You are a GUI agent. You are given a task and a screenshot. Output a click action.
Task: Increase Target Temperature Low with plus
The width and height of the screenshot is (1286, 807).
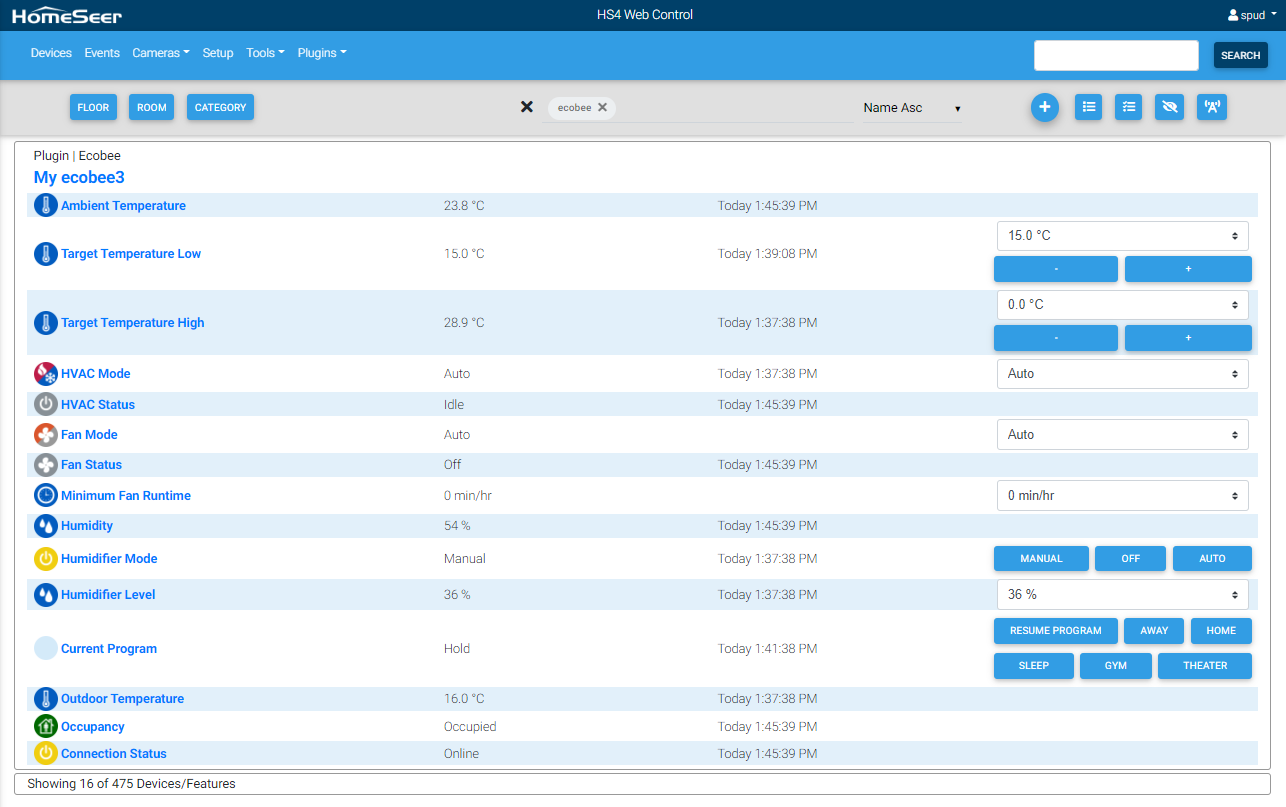1187,269
